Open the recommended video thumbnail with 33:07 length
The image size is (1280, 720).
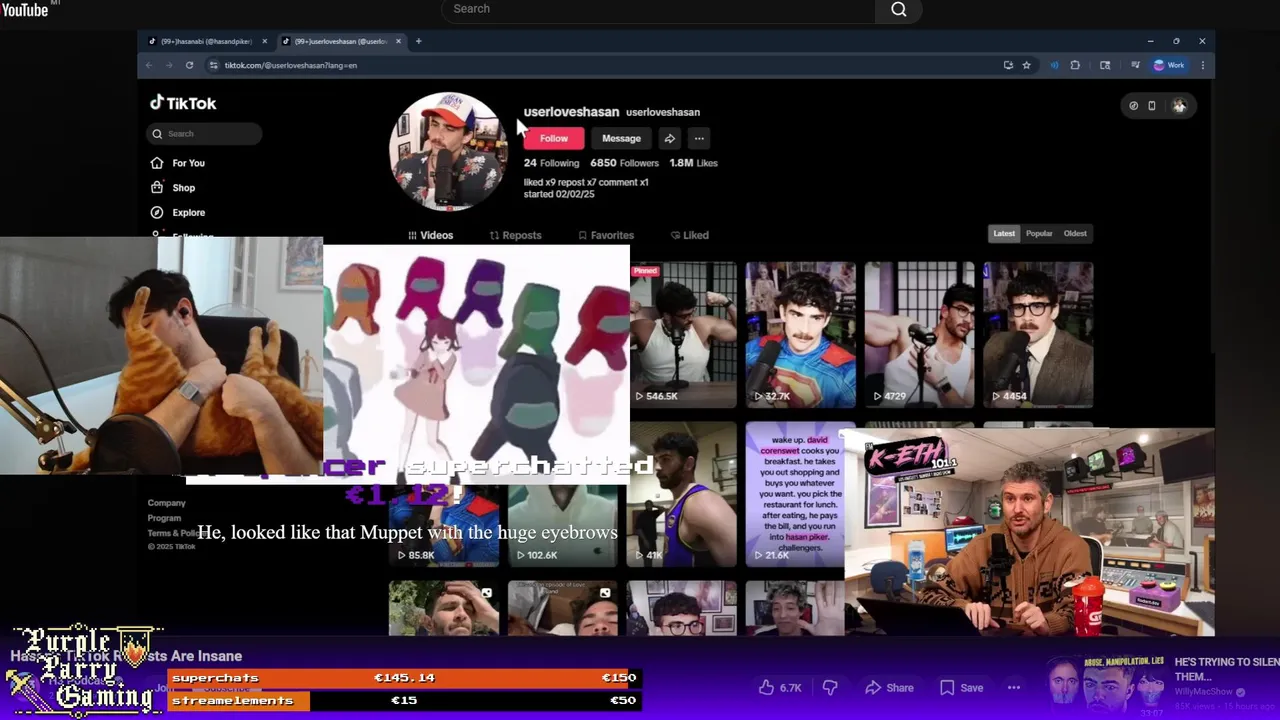(x=1106, y=687)
